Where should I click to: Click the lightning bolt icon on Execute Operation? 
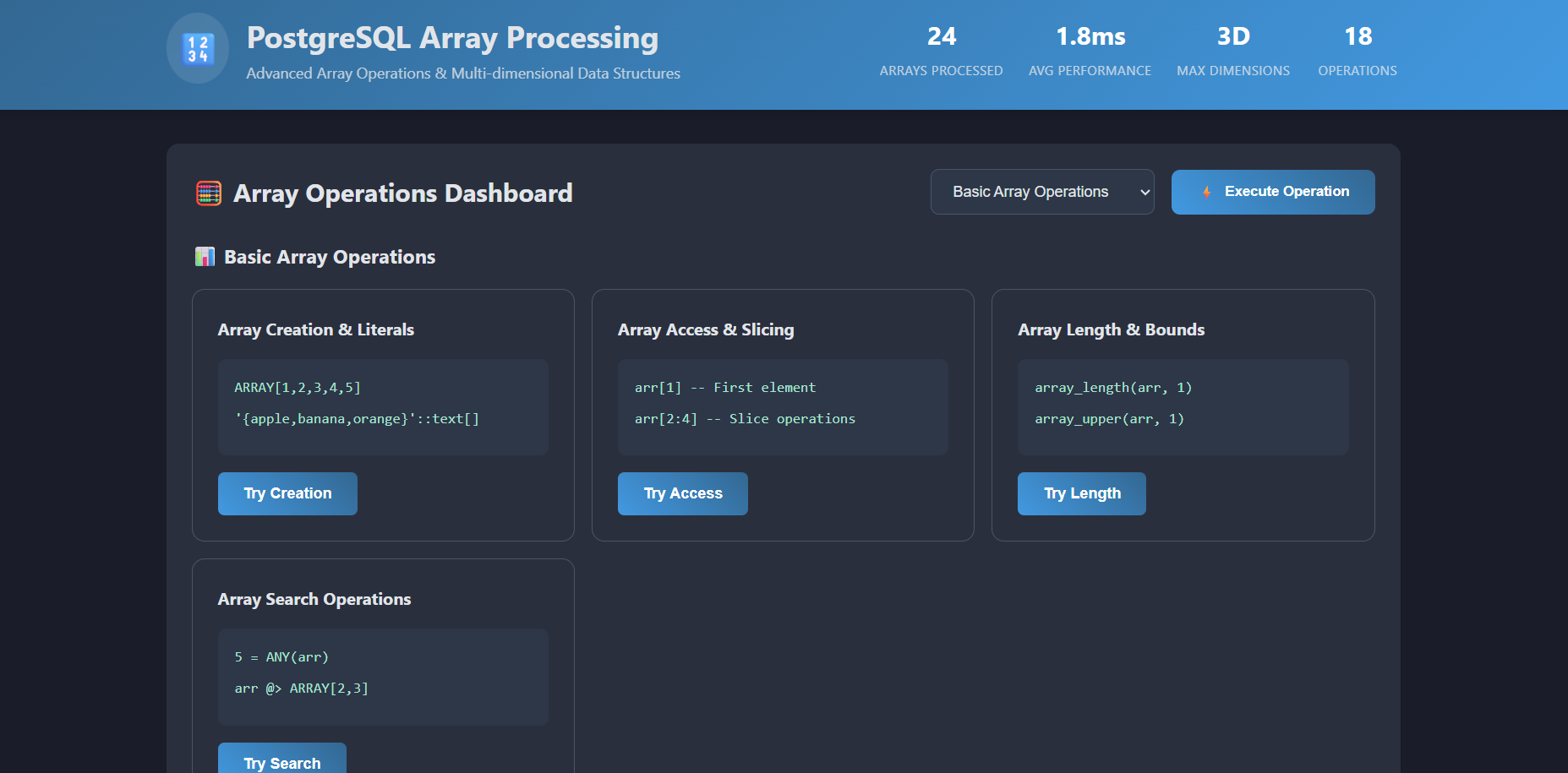[1208, 192]
